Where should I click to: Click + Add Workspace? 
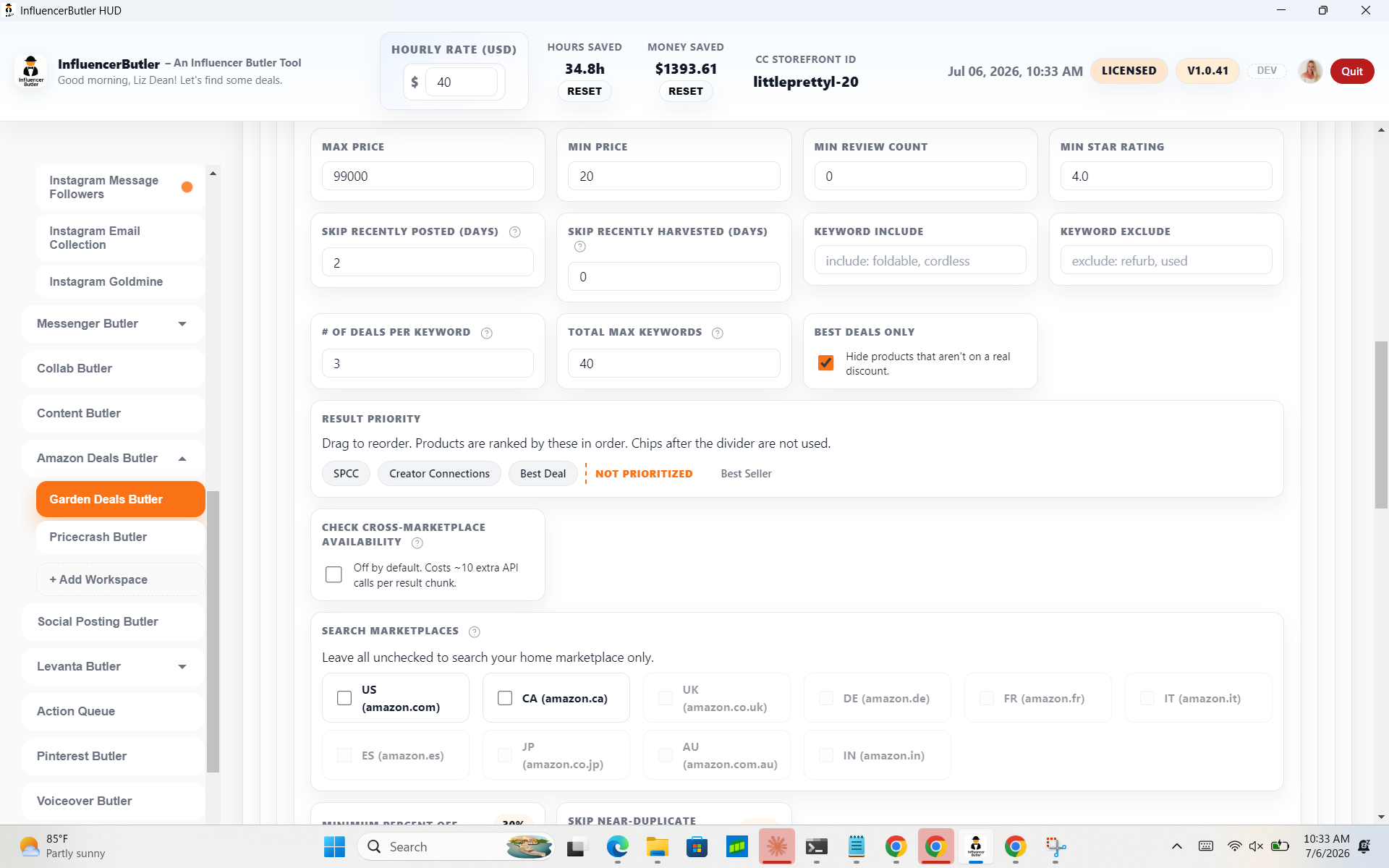point(121,580)
